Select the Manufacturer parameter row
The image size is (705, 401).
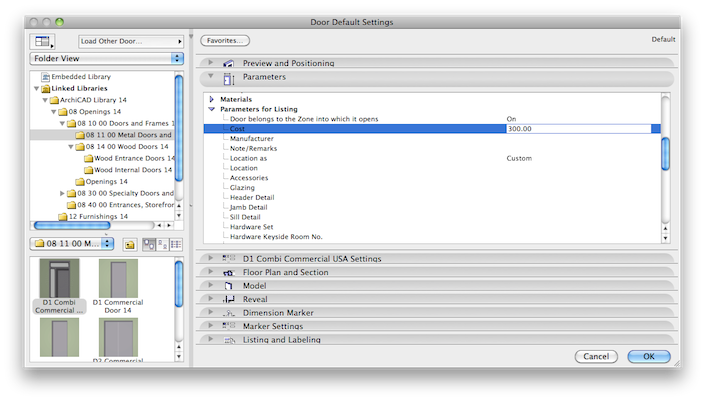[x=432, y=138]
